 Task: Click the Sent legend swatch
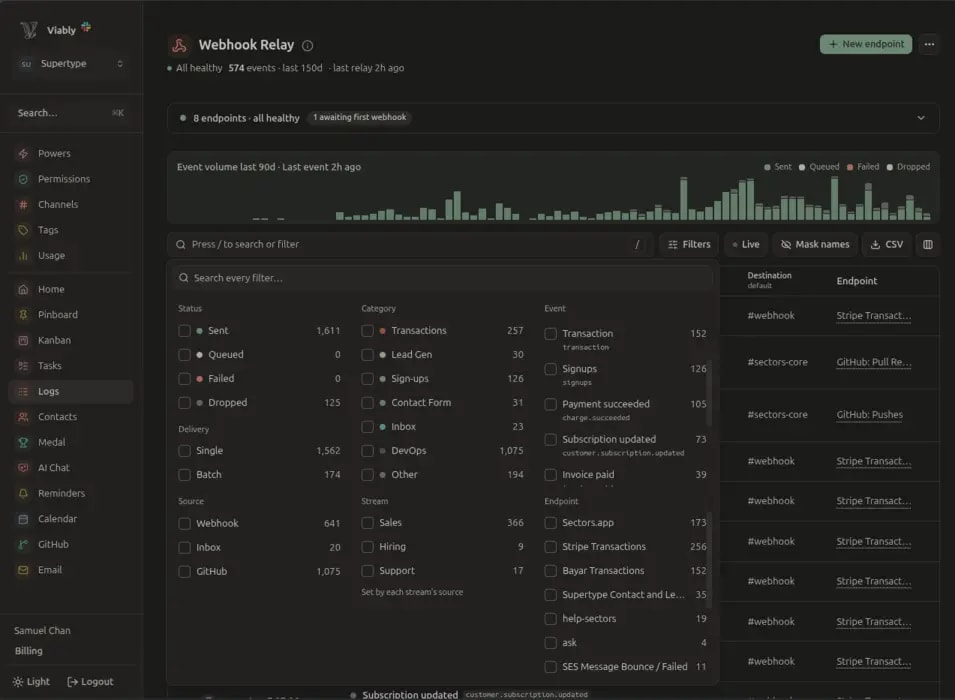pos(767,167)
